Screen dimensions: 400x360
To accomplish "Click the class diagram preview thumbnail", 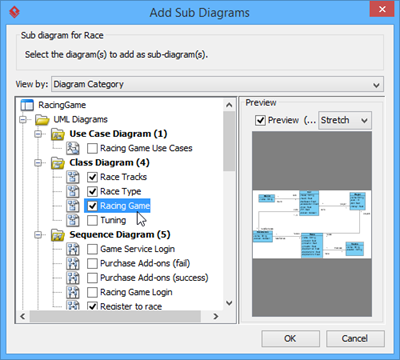I will click(x=312, y=224).
